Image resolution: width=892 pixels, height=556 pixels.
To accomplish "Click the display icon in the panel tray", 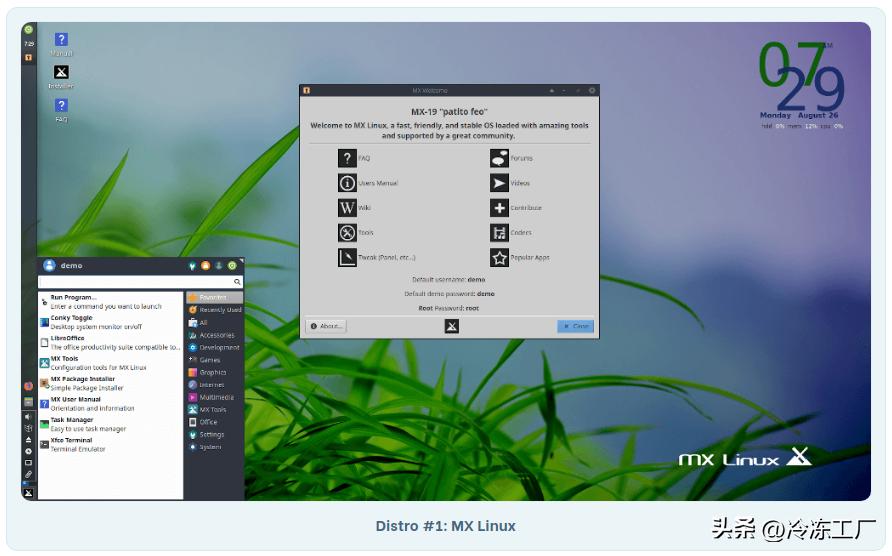I will 28,463.
